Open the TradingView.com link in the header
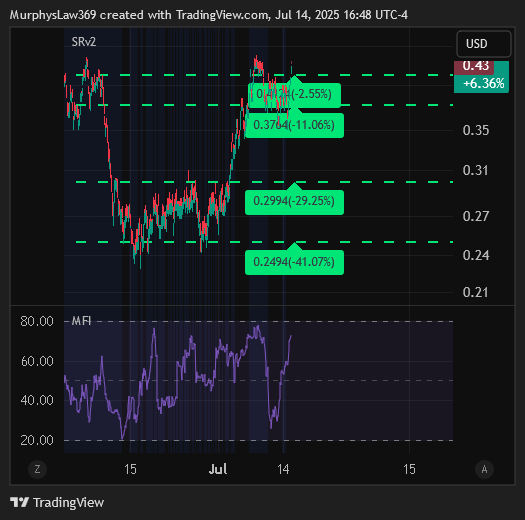Viewport: 525px width, 520px height. pos(223,15)
